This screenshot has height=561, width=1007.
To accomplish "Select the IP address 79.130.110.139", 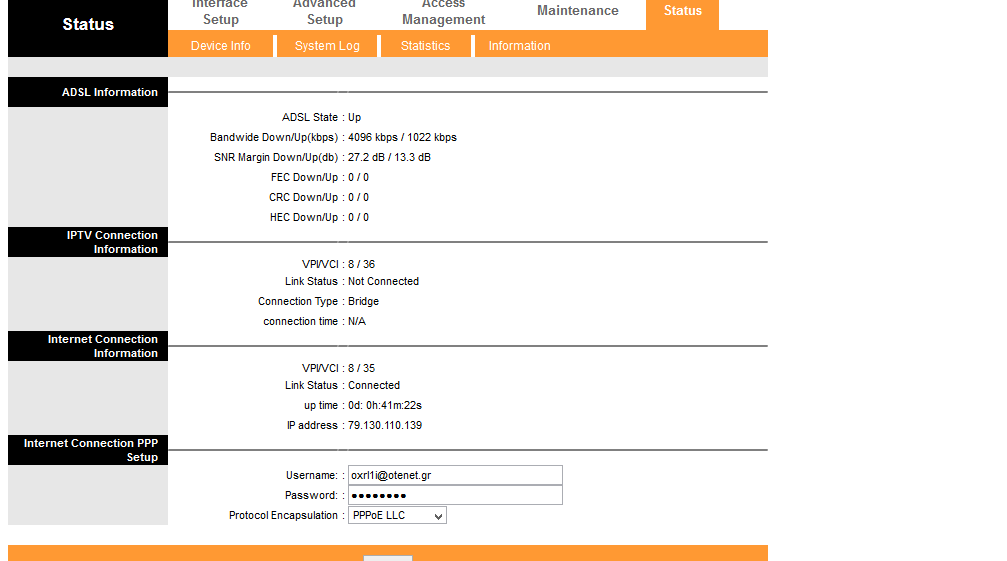I will click(385, 425).
